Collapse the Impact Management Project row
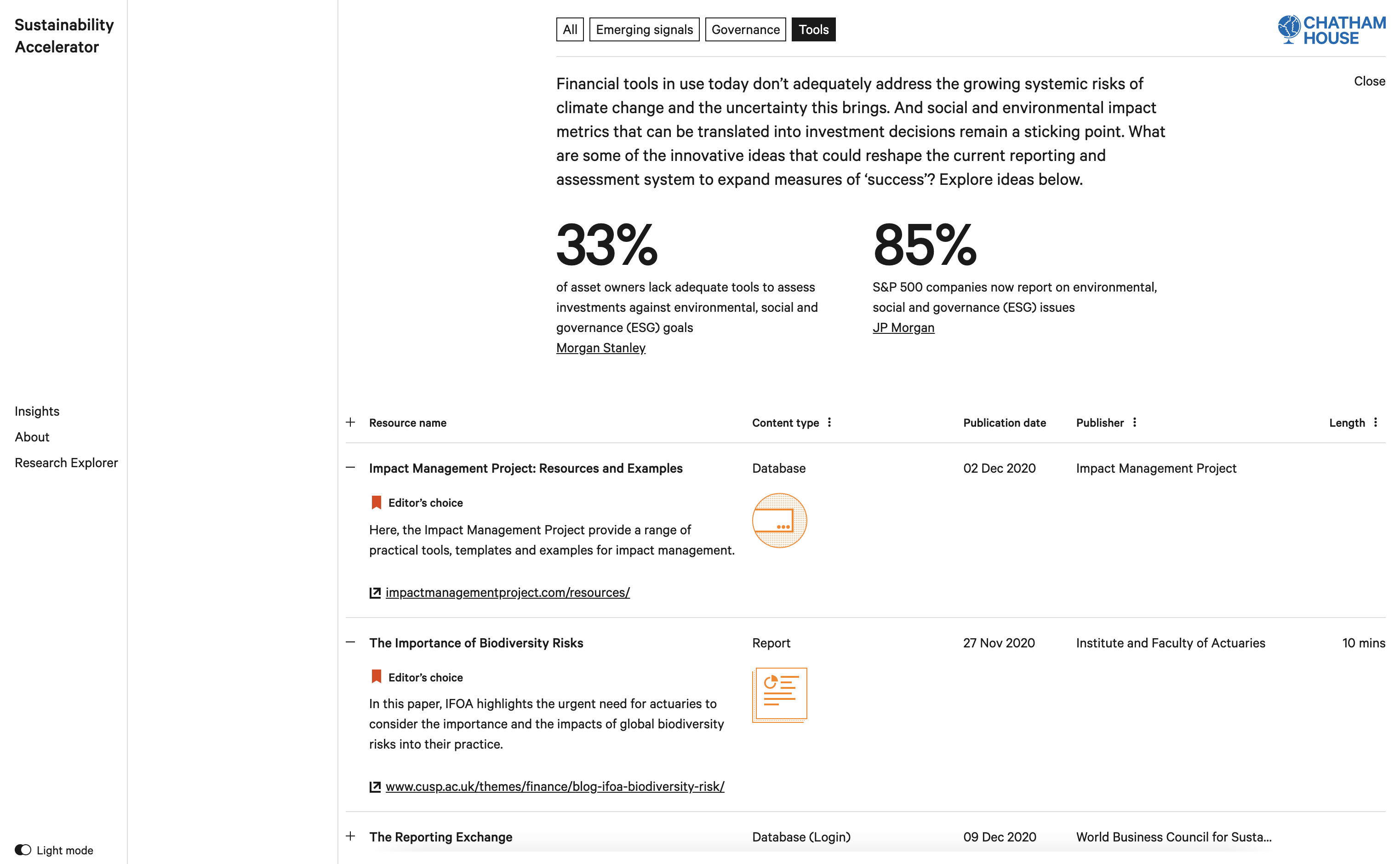The image size is (1400, 864). coord(351,468)
